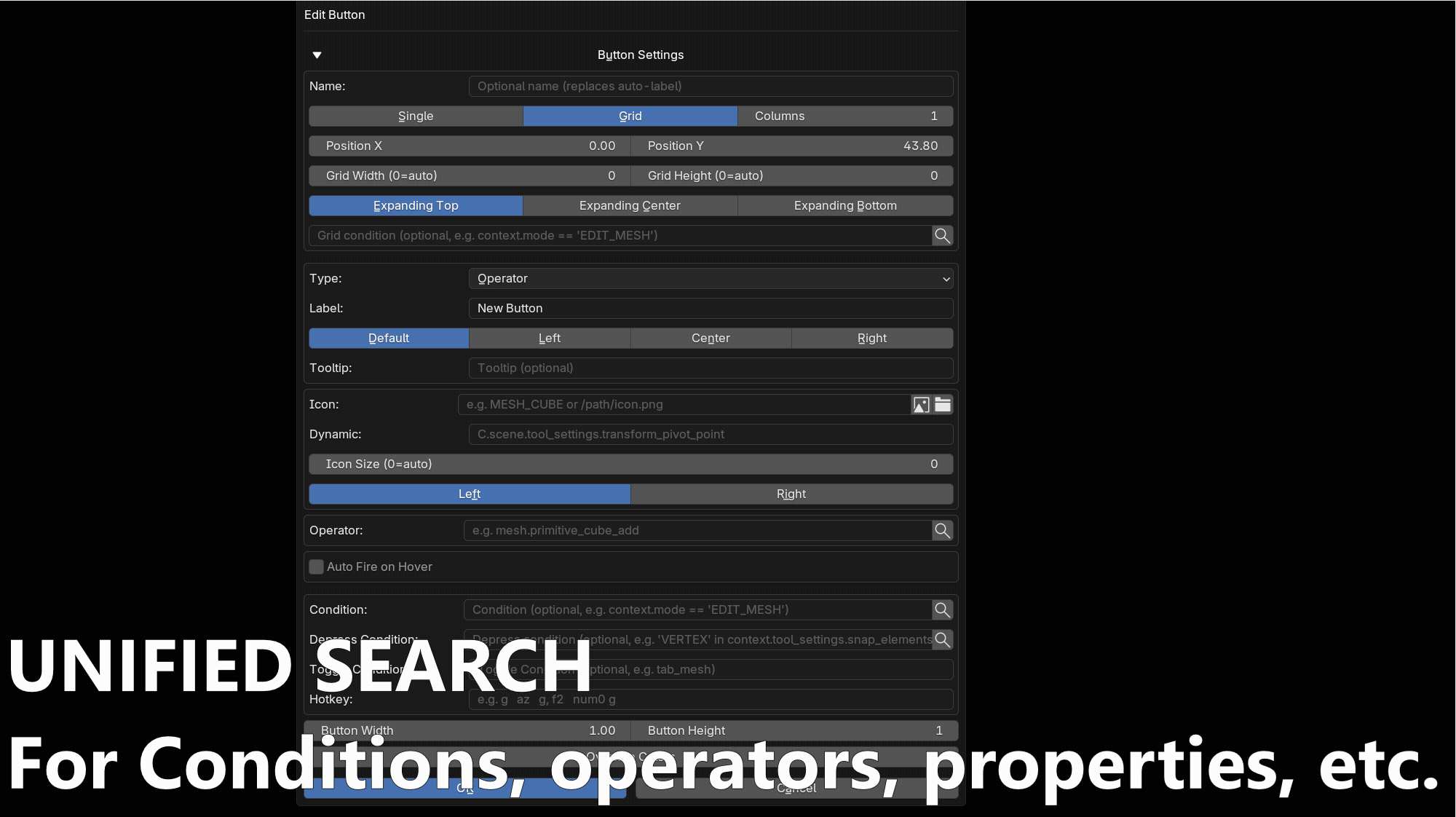Viewport: 1456px width, 817px height.
Task: Collapse the Button Settings panel triangle
Action: point(317,55)
